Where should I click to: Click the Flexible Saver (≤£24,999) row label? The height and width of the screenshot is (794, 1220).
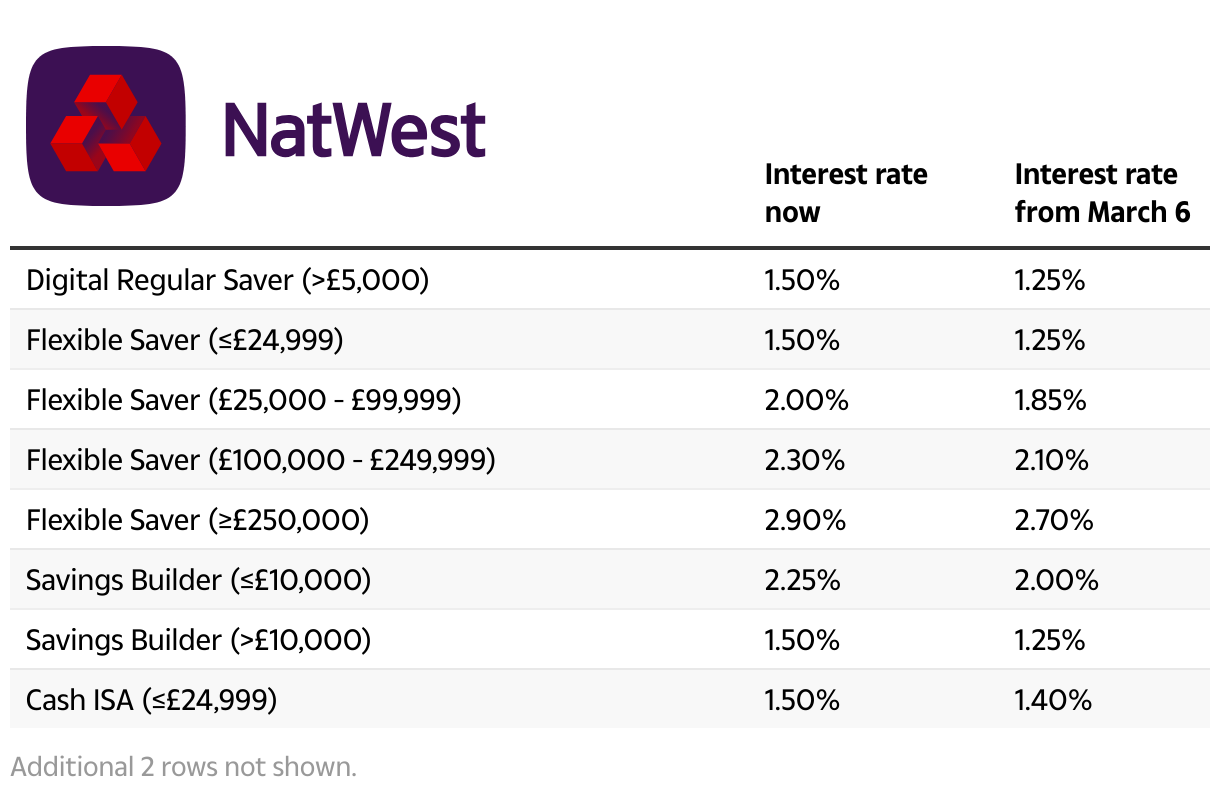coord(185,341)
